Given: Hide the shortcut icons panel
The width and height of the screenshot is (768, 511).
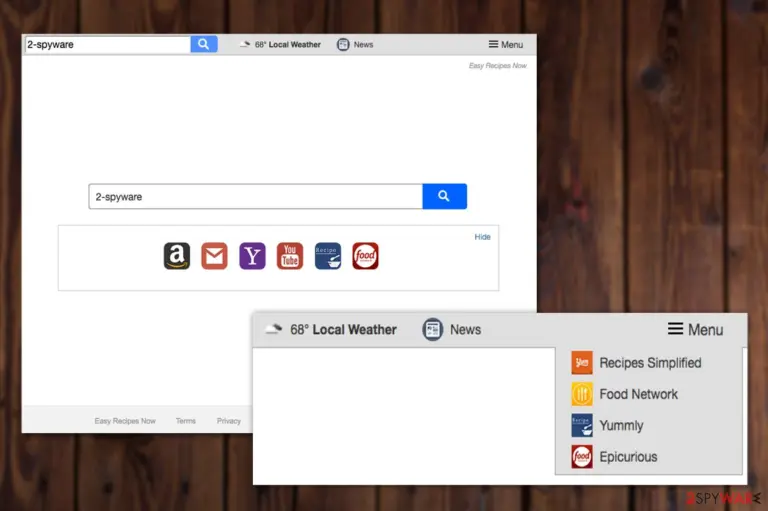Looking at the screenshot, I should [x=482, y=237].
